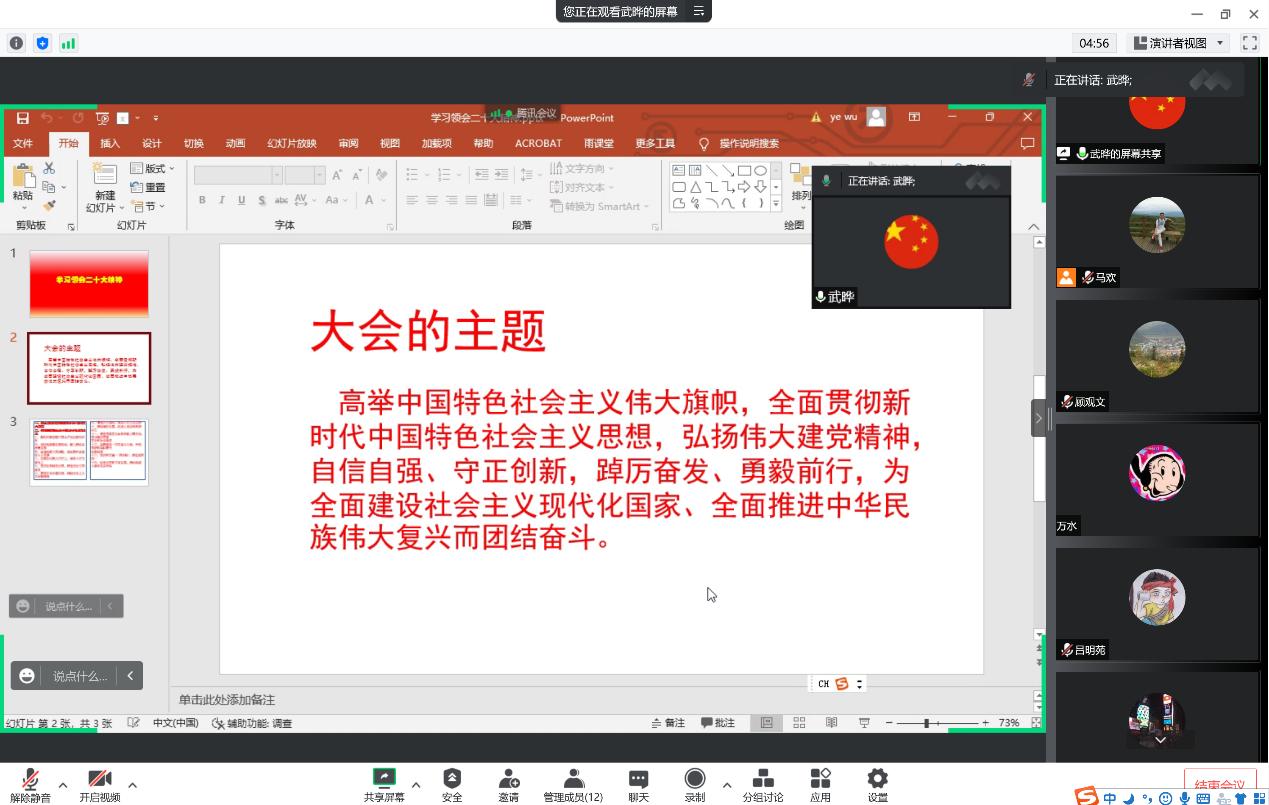Unmute microphone with 解除静音 button
Image resolution: width=1269 pixels, height=805 pixels.
click(x=31, y=784)
